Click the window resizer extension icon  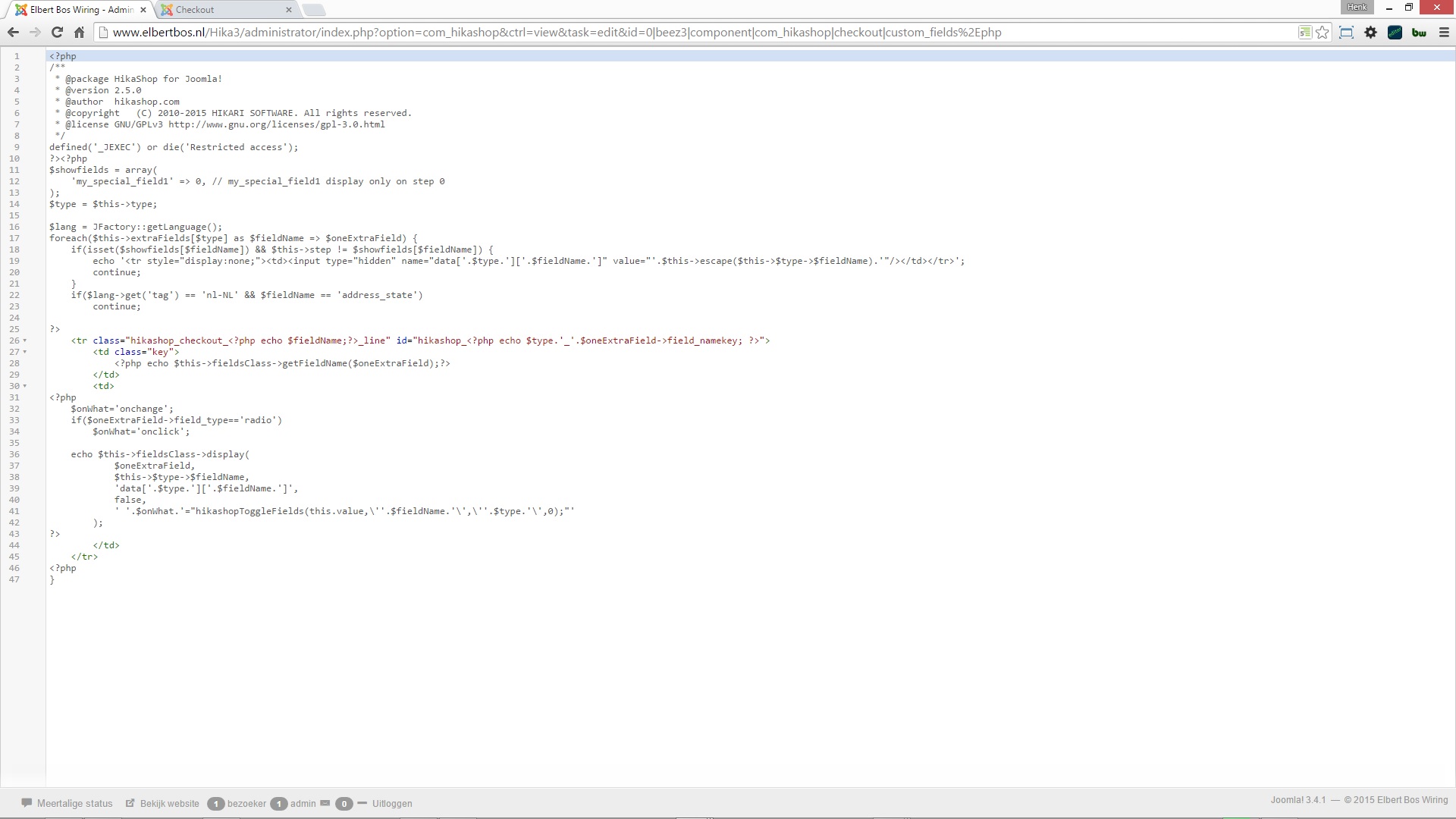(x=1346, y=32)
